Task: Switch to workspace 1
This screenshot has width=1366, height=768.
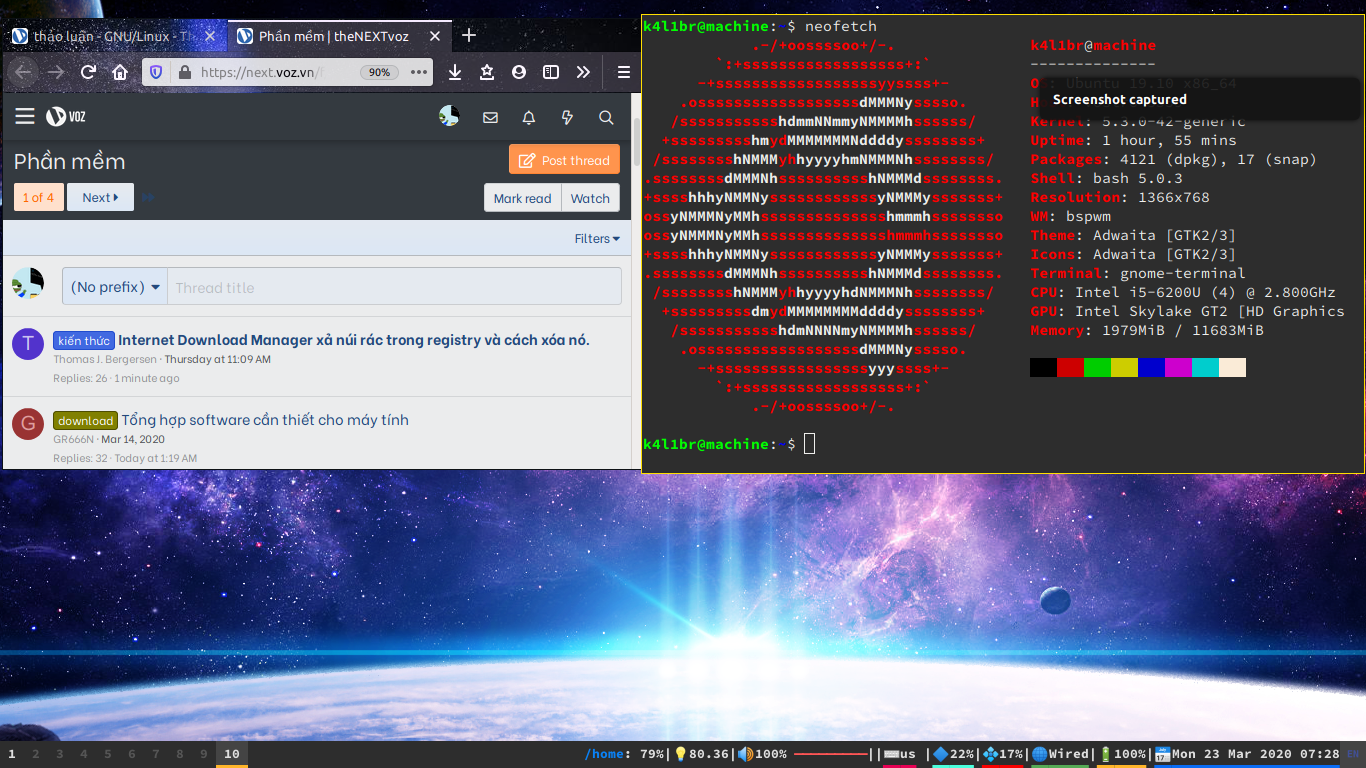Action: [12, 754]
